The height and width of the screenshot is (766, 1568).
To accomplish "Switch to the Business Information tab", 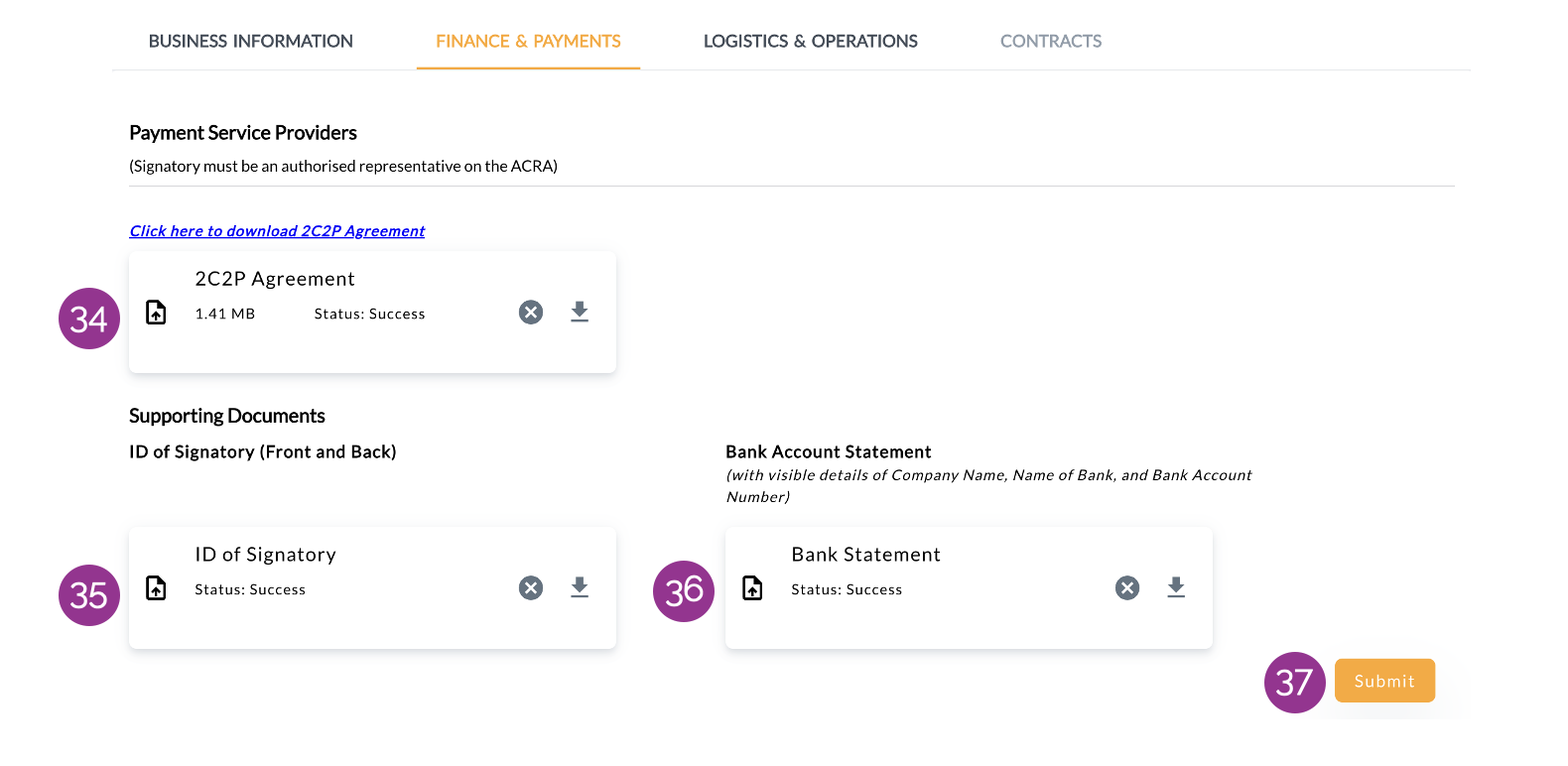I will 251,41.
